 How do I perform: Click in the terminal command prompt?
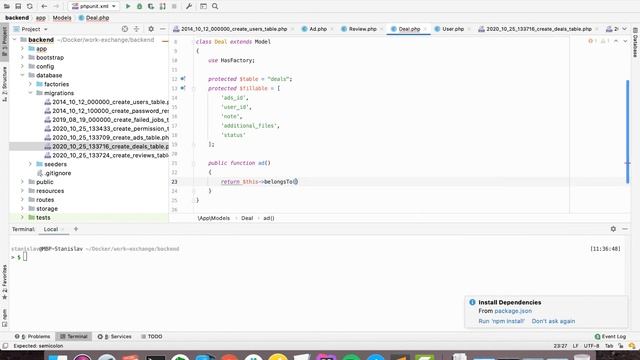click(25, 257)
